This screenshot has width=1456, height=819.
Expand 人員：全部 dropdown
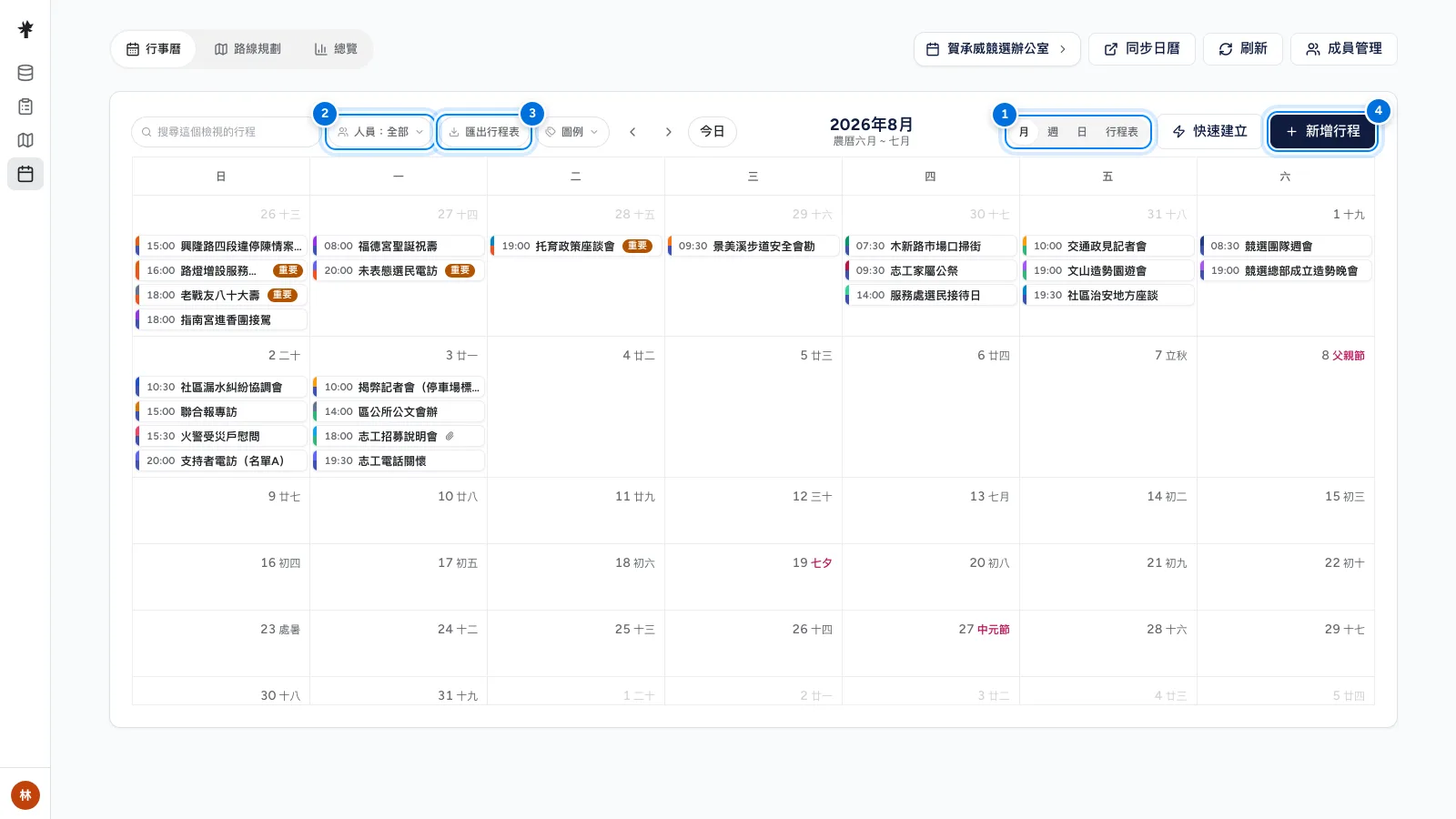click(380, 132)
